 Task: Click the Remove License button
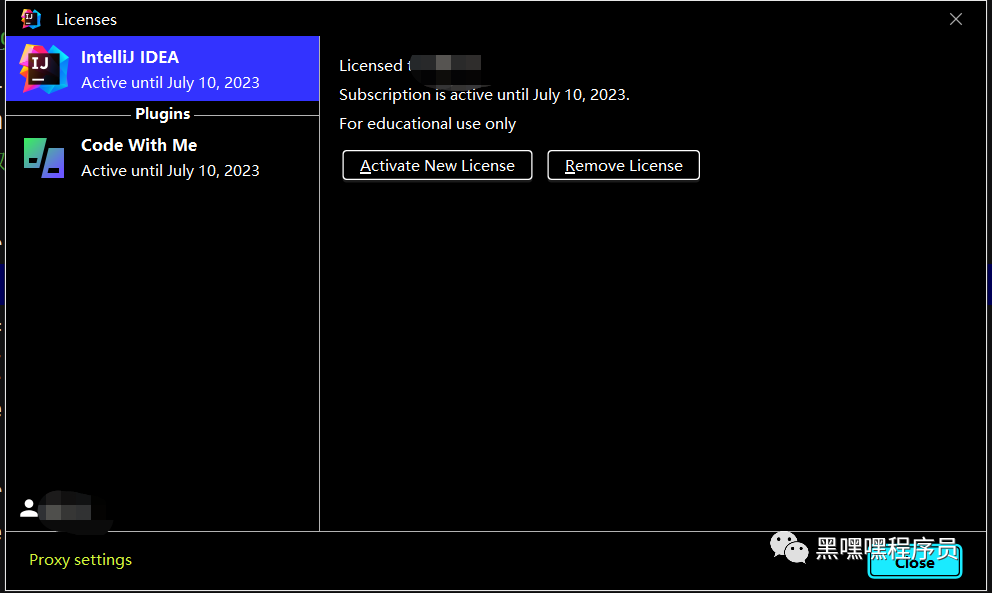click(623, 165)
